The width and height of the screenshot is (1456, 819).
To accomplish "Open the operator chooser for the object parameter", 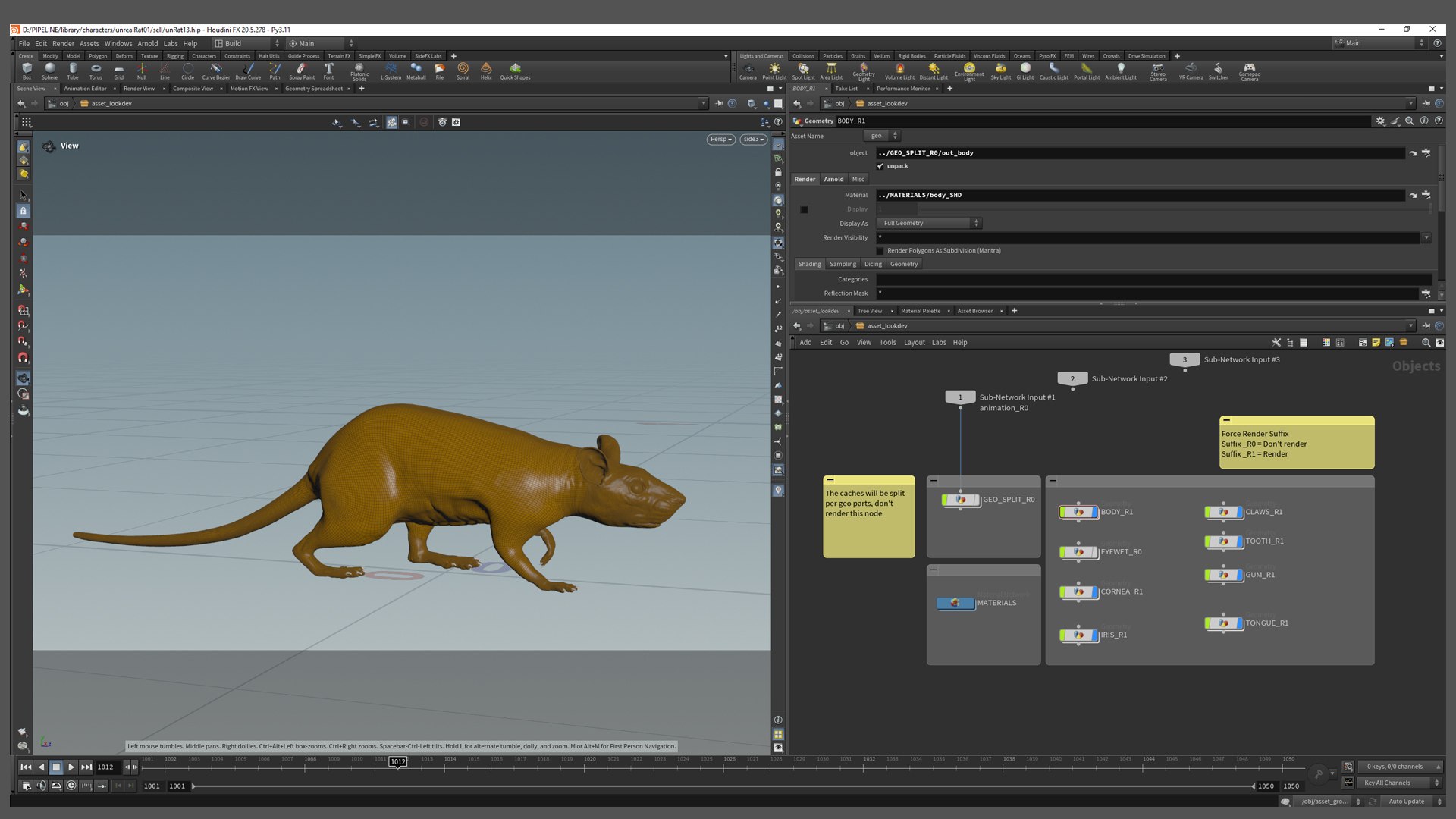I will pyautogui.click(x=1426, y=153).
